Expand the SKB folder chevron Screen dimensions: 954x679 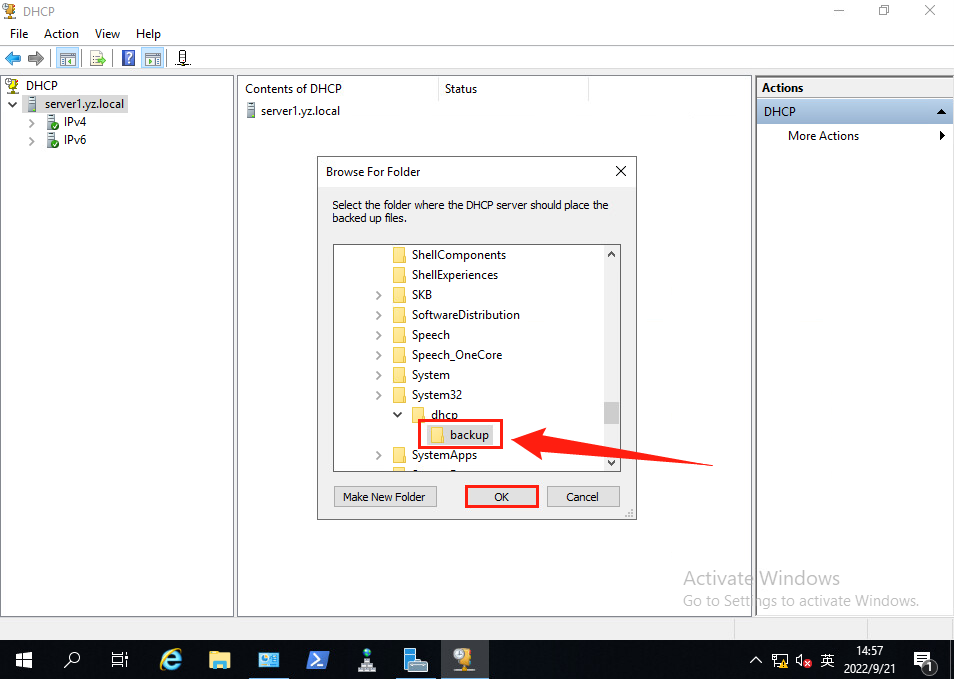click(378, 295)
